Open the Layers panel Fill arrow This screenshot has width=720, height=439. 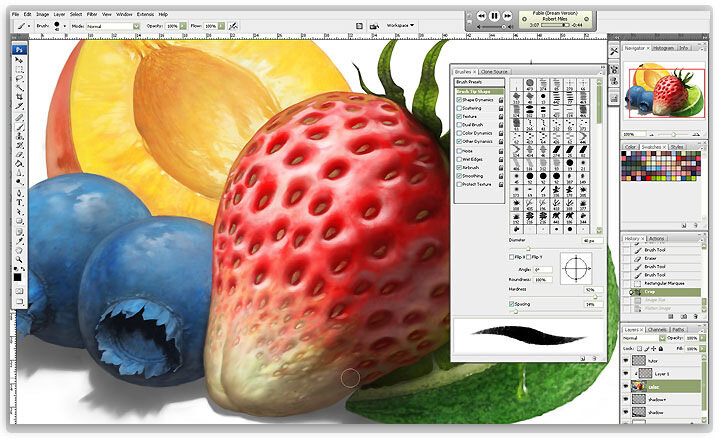tap(702, 349)
